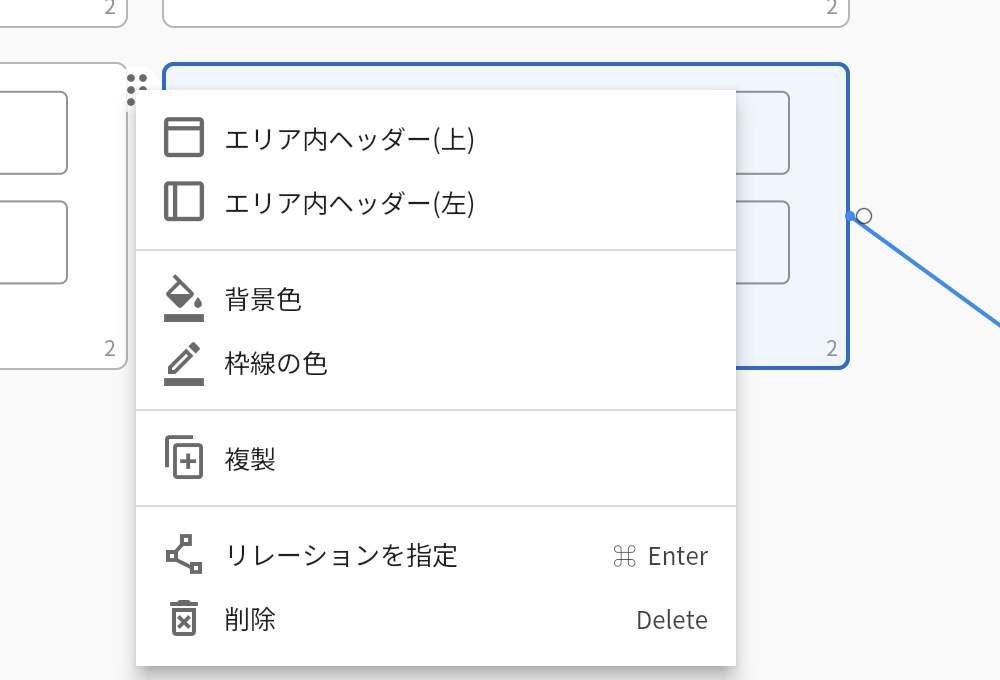Click the duplicate copy icon

click(184, 457)
